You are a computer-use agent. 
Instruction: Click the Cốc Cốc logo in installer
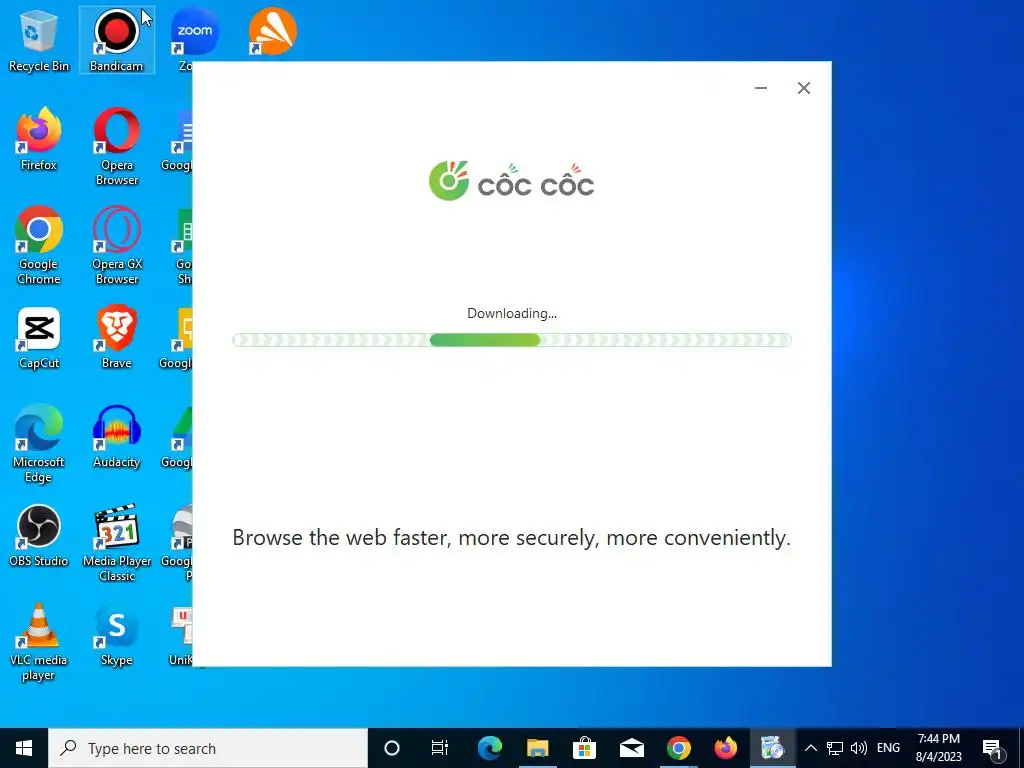[511, 181]
